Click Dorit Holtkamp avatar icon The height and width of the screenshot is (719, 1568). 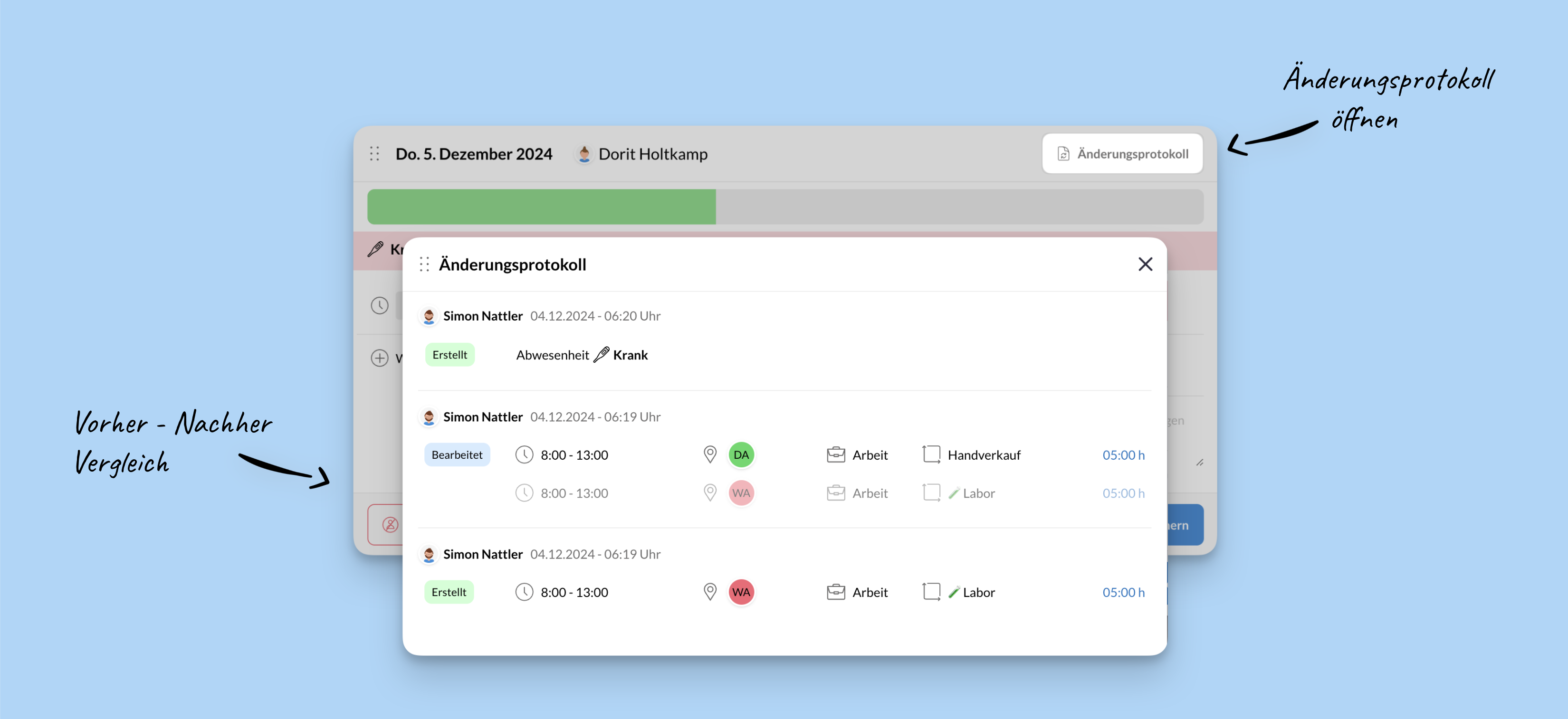point(584,154)
